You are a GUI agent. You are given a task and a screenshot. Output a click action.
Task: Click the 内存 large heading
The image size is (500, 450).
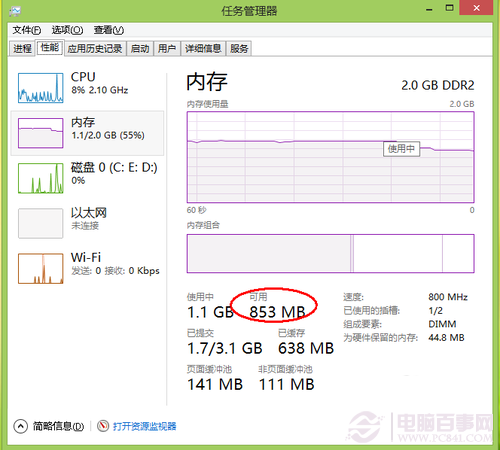[207, 82]
